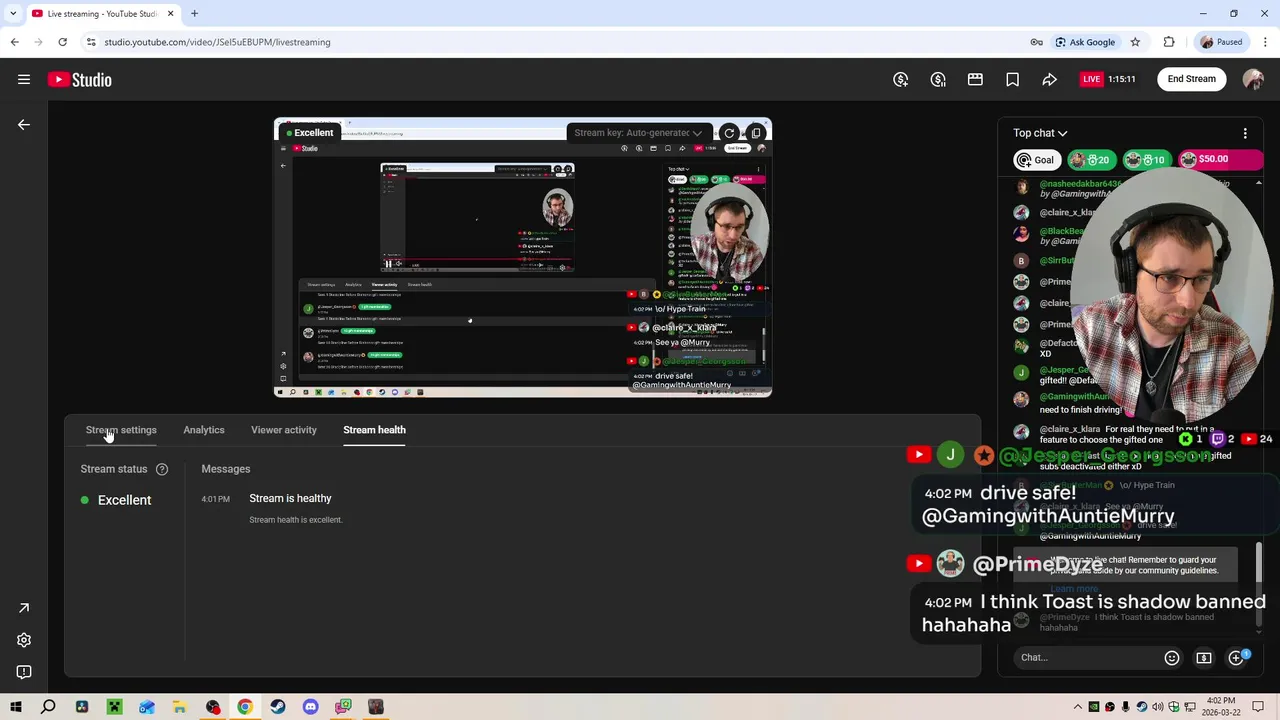Switch to the Stream settings tab
The height and width of the screenshot is (720, 1280).
(x=121, y=430)
